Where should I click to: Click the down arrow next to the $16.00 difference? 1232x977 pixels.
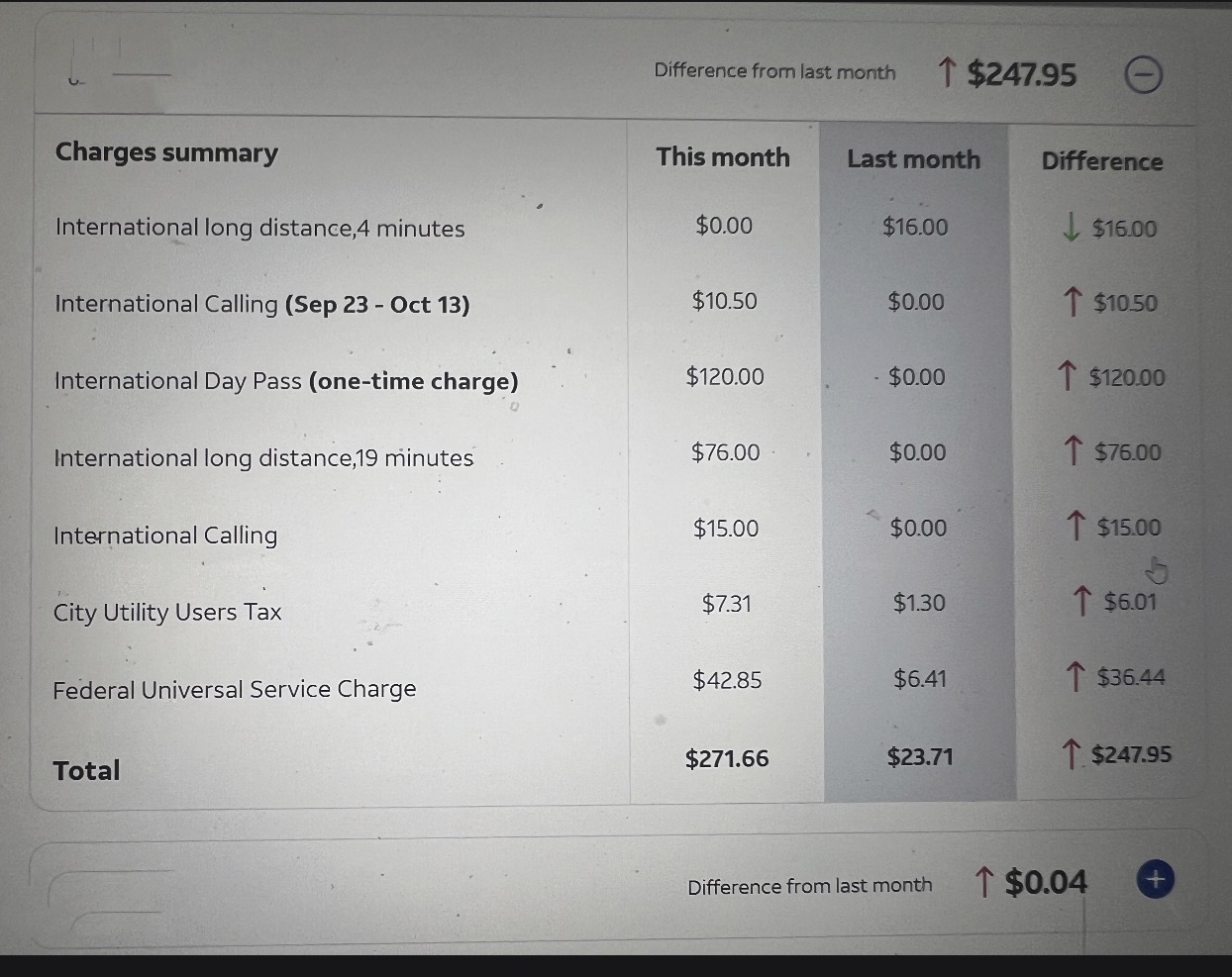(x=1071, y=228)
